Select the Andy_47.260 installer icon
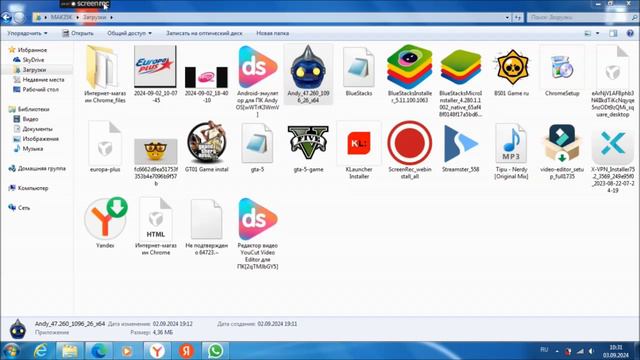The image size is (640, 360). pyautogui.click(x=308, y=67)
